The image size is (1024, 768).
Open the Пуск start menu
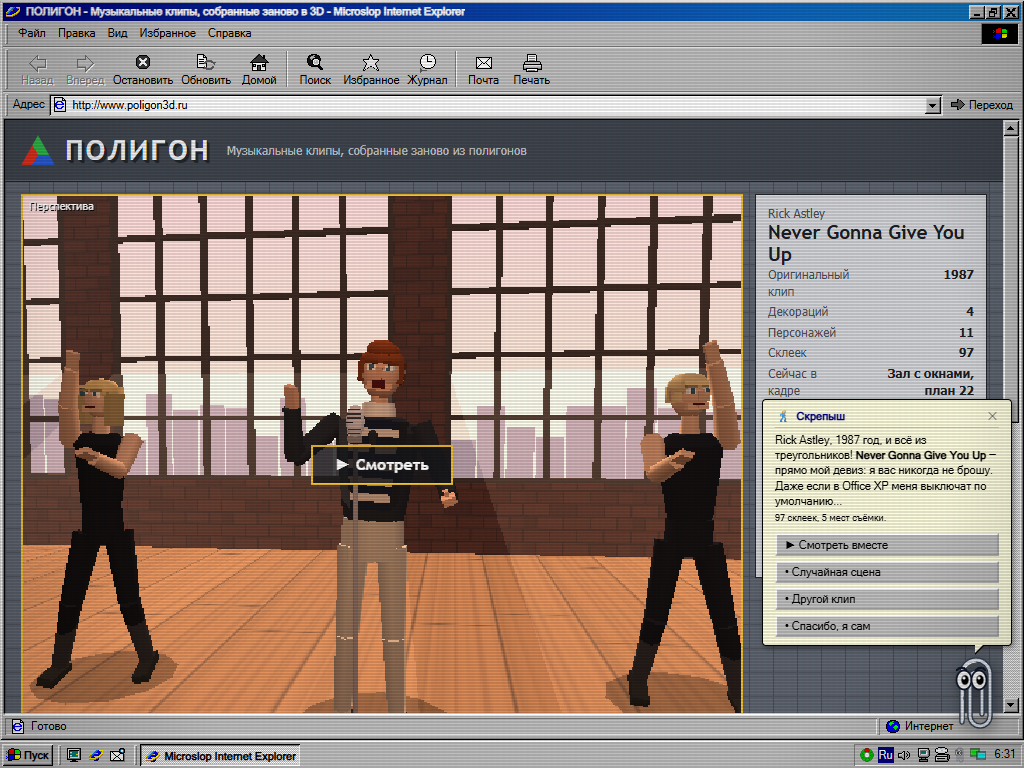pyautogui.click(x=27, y=755)
